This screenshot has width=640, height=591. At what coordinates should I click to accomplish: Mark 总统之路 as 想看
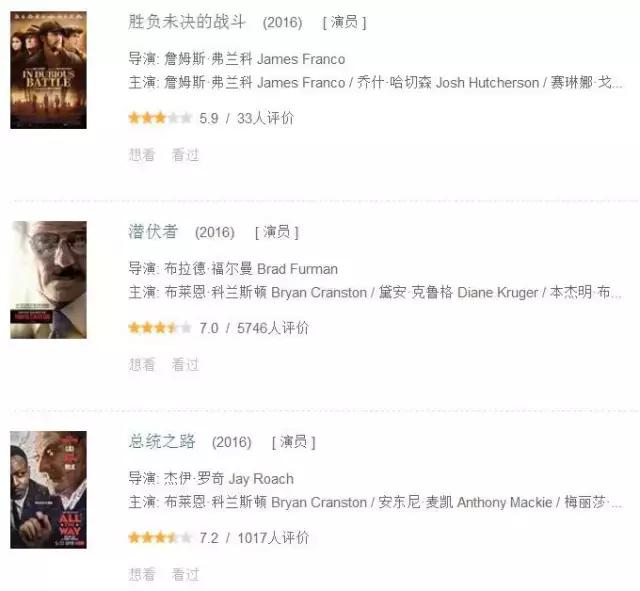142,574
